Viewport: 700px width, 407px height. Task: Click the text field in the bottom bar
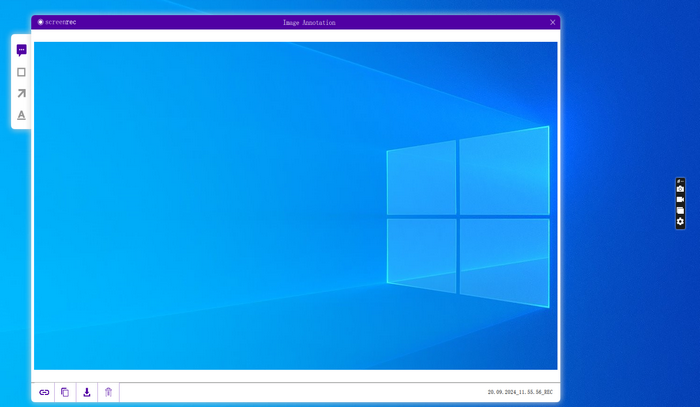300,392
